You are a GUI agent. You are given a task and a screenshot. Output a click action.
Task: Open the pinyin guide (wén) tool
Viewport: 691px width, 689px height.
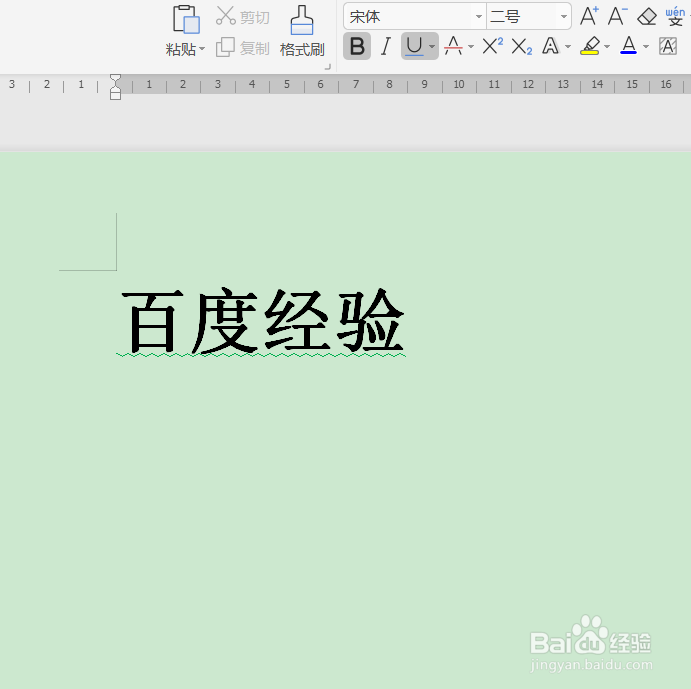tap(675, 16)
